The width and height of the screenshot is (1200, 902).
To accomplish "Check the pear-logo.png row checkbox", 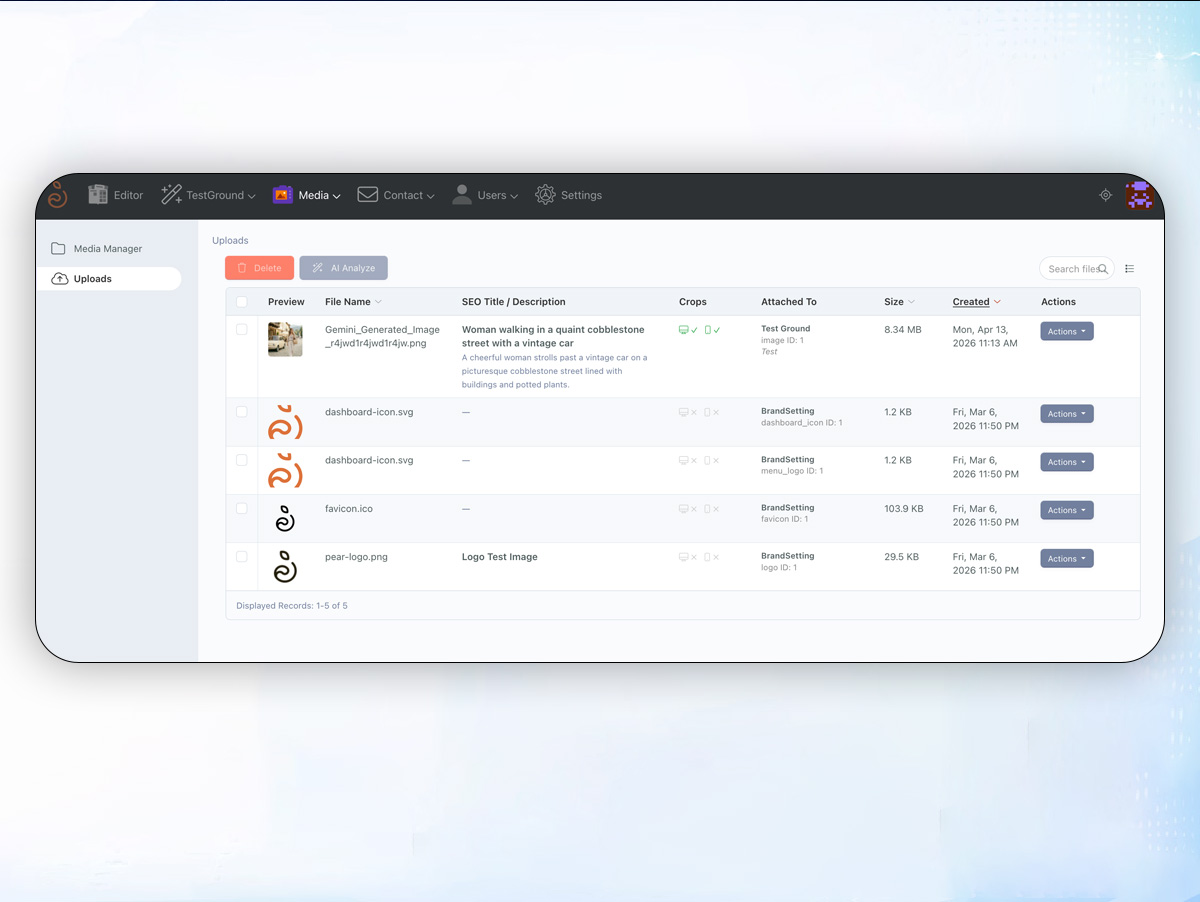I will coord(242,557).
